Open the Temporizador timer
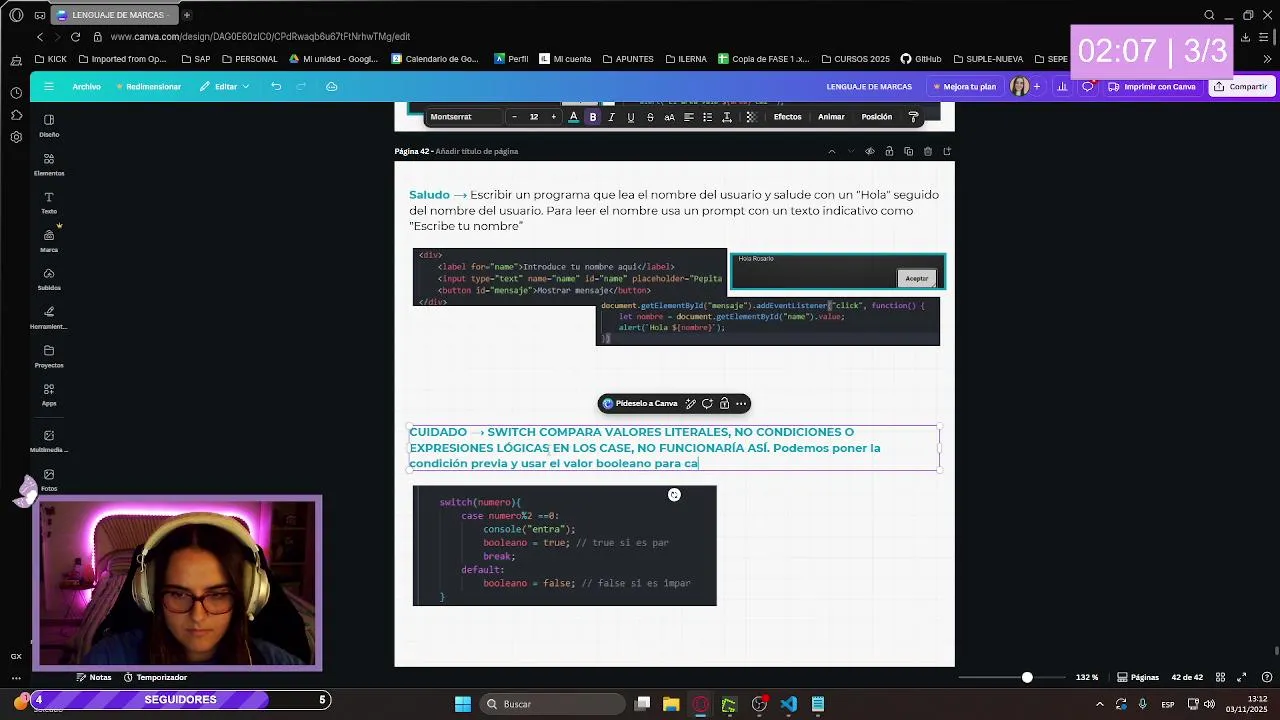 [x=155, y=678]
